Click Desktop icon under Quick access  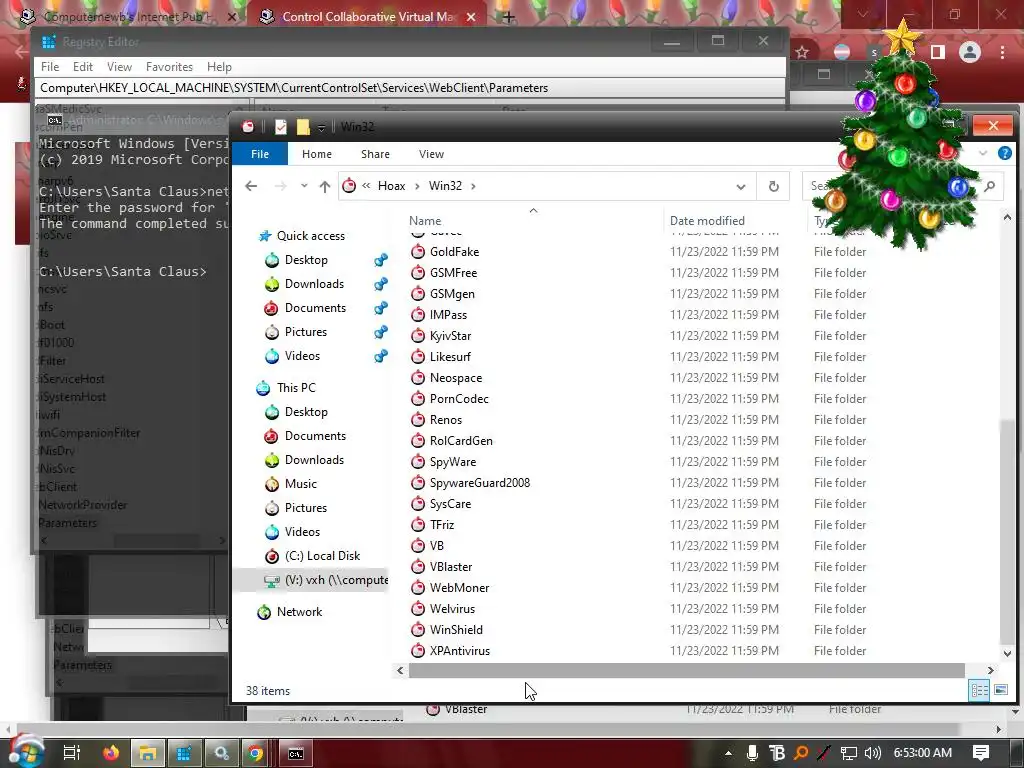coord(272,260)
